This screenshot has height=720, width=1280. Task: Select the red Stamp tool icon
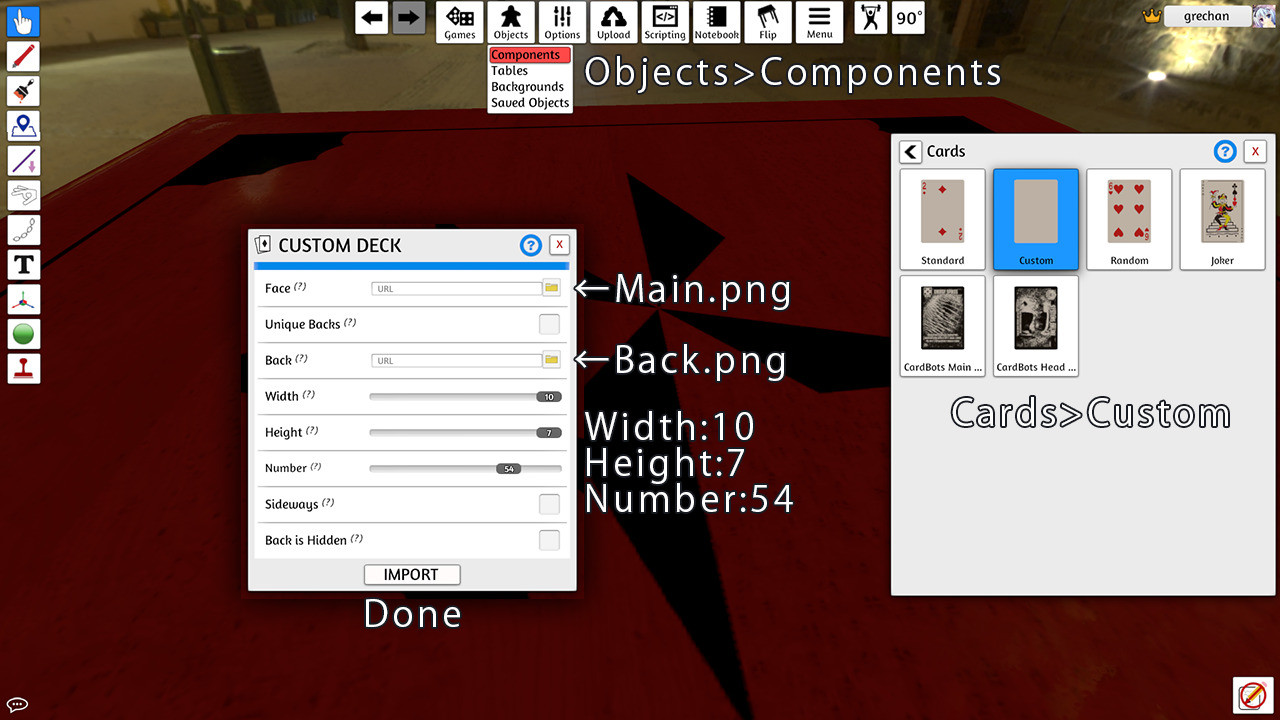point(23,368)
